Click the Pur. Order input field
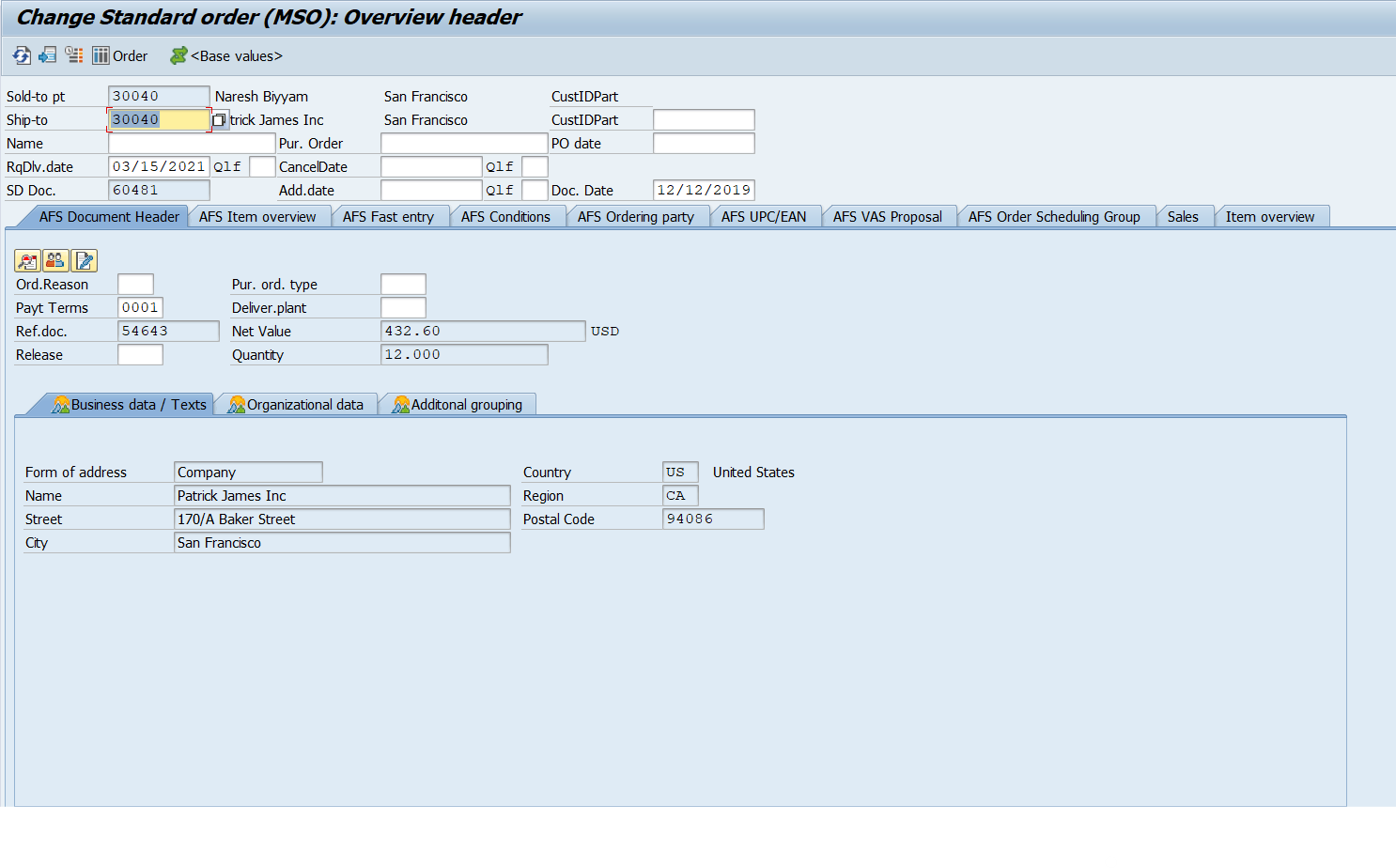The height and width of the screenshot is (868, 1396). pos(463,144)
